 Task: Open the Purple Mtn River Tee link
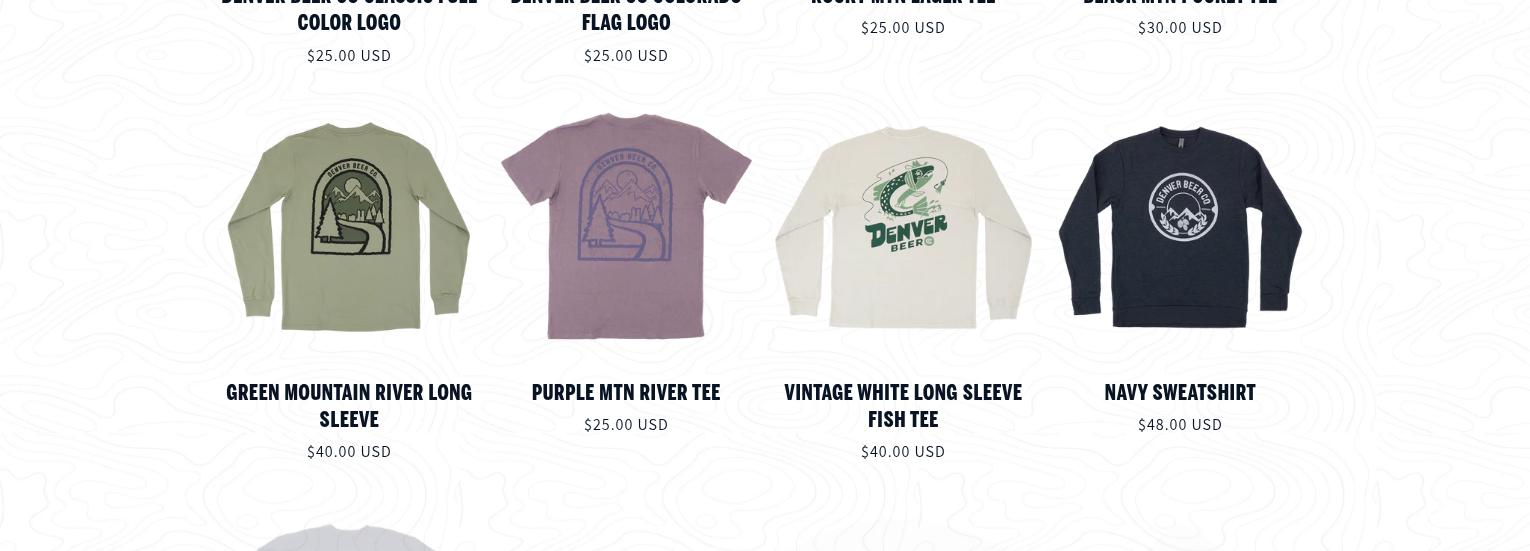(x=626, y=392)
